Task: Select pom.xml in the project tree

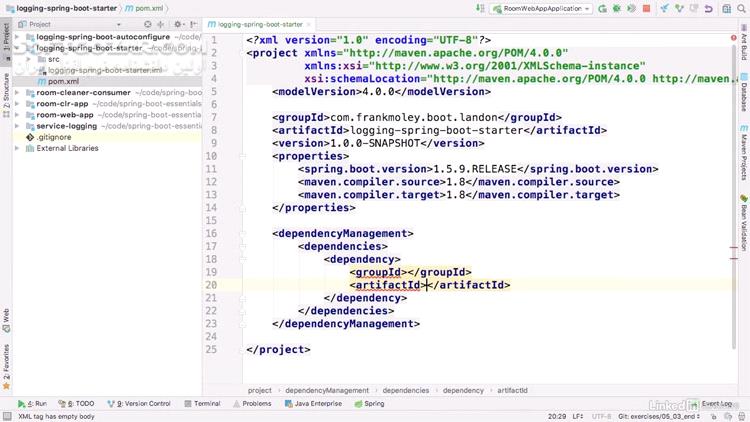Action: tap(107, 81)
